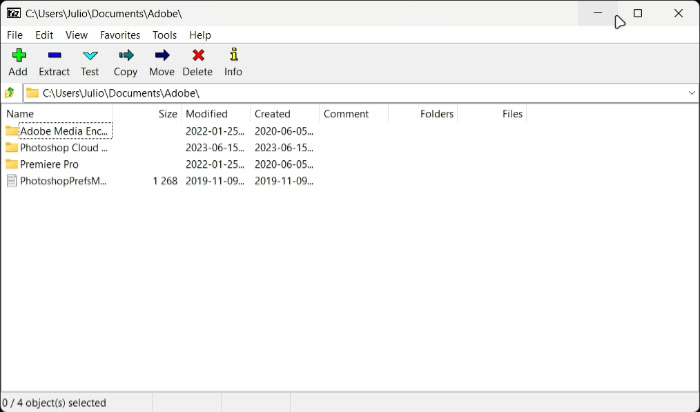
Task: Click the green Add plus icon
Action: 18,55
